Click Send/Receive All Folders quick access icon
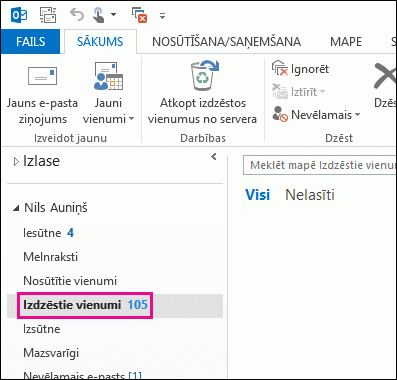The width and height of the screenshot is (397, 380). tap(48, 15)
